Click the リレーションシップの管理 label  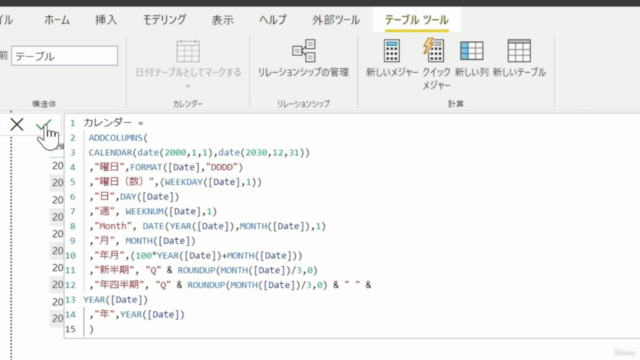tap(303, 72)
